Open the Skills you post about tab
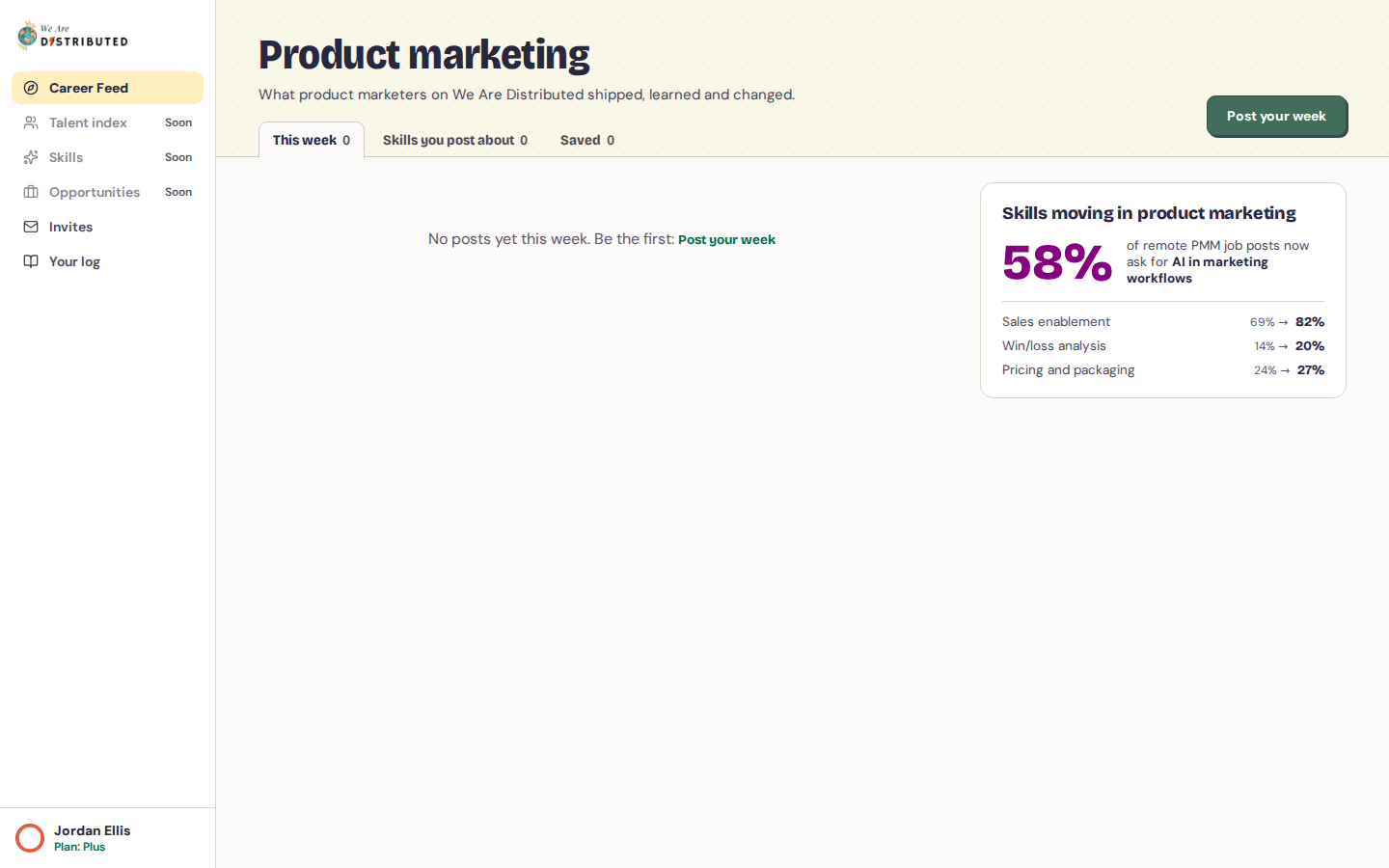Viewport: 1389px width, 868px height. (x=455, y=140)
